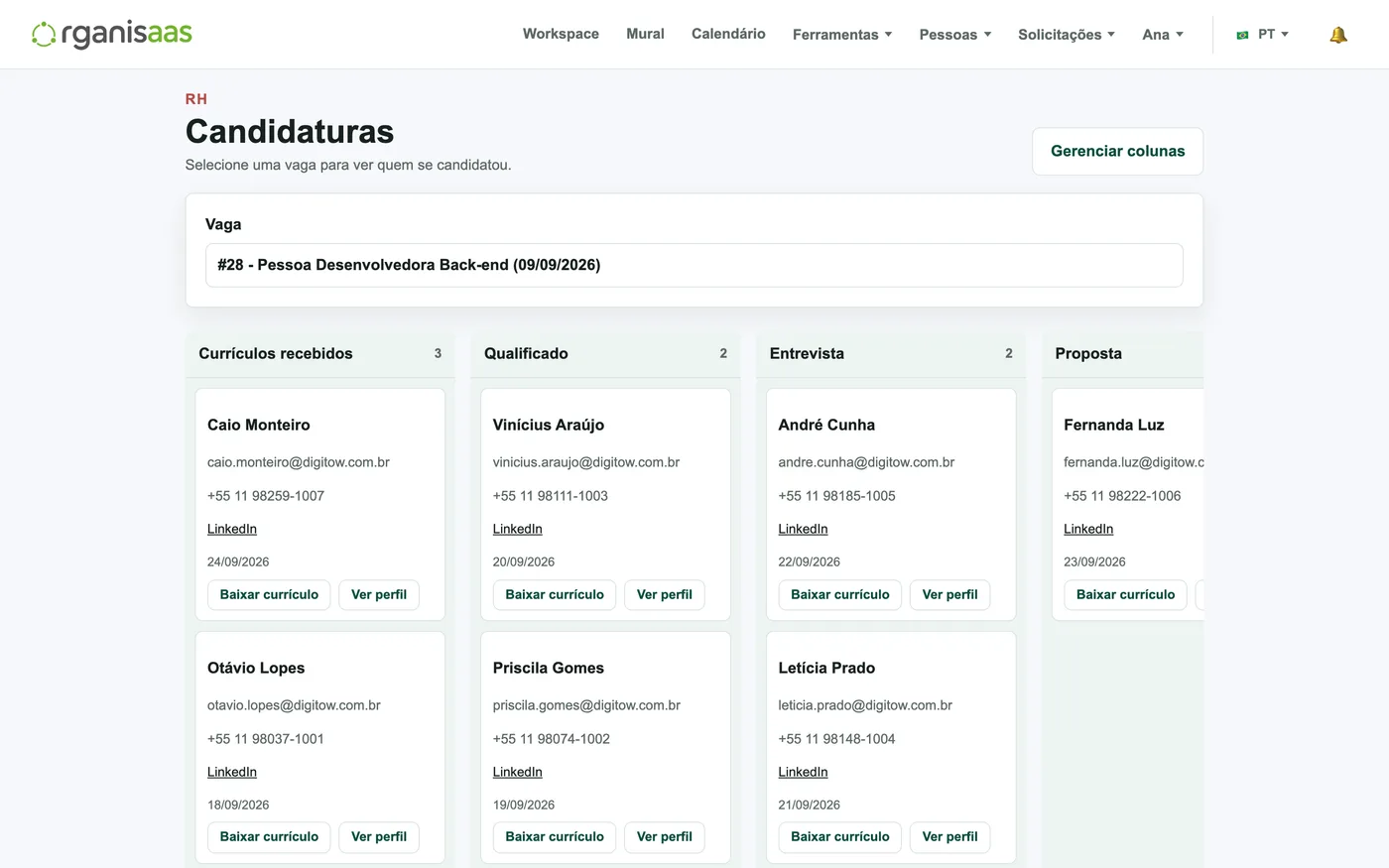Open Vinícius Araújo's LinkedIn link

pos(518,529)
